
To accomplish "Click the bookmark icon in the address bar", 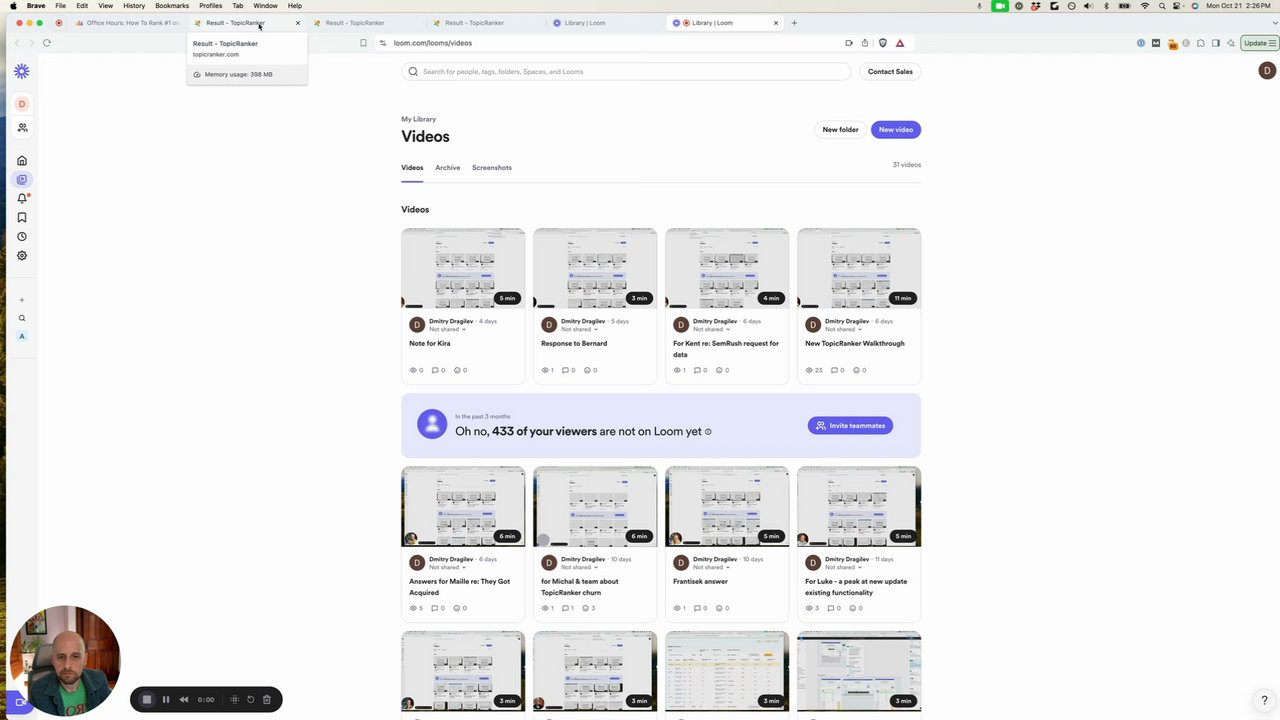I will (363, 43).
